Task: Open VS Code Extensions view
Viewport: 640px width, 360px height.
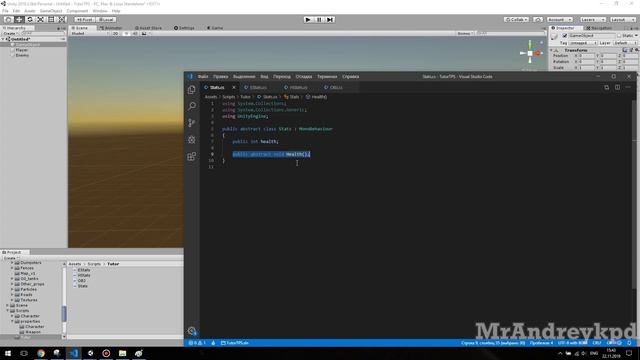Action: 191,156
